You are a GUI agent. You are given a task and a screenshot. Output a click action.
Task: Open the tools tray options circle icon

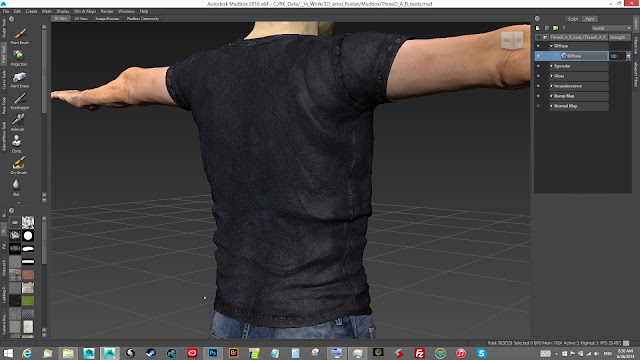click(x=11, y=19)
